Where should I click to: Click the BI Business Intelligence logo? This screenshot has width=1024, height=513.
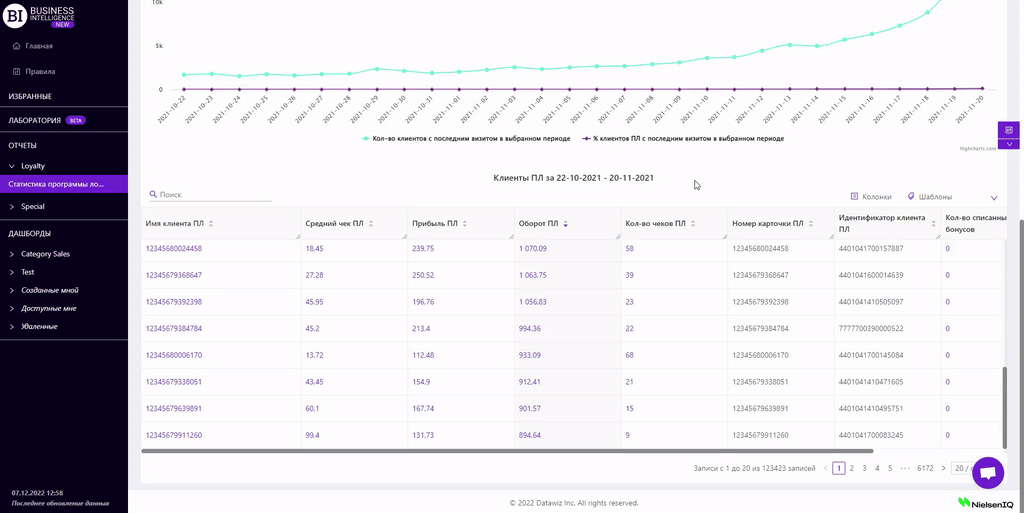(x=40, y=15)
